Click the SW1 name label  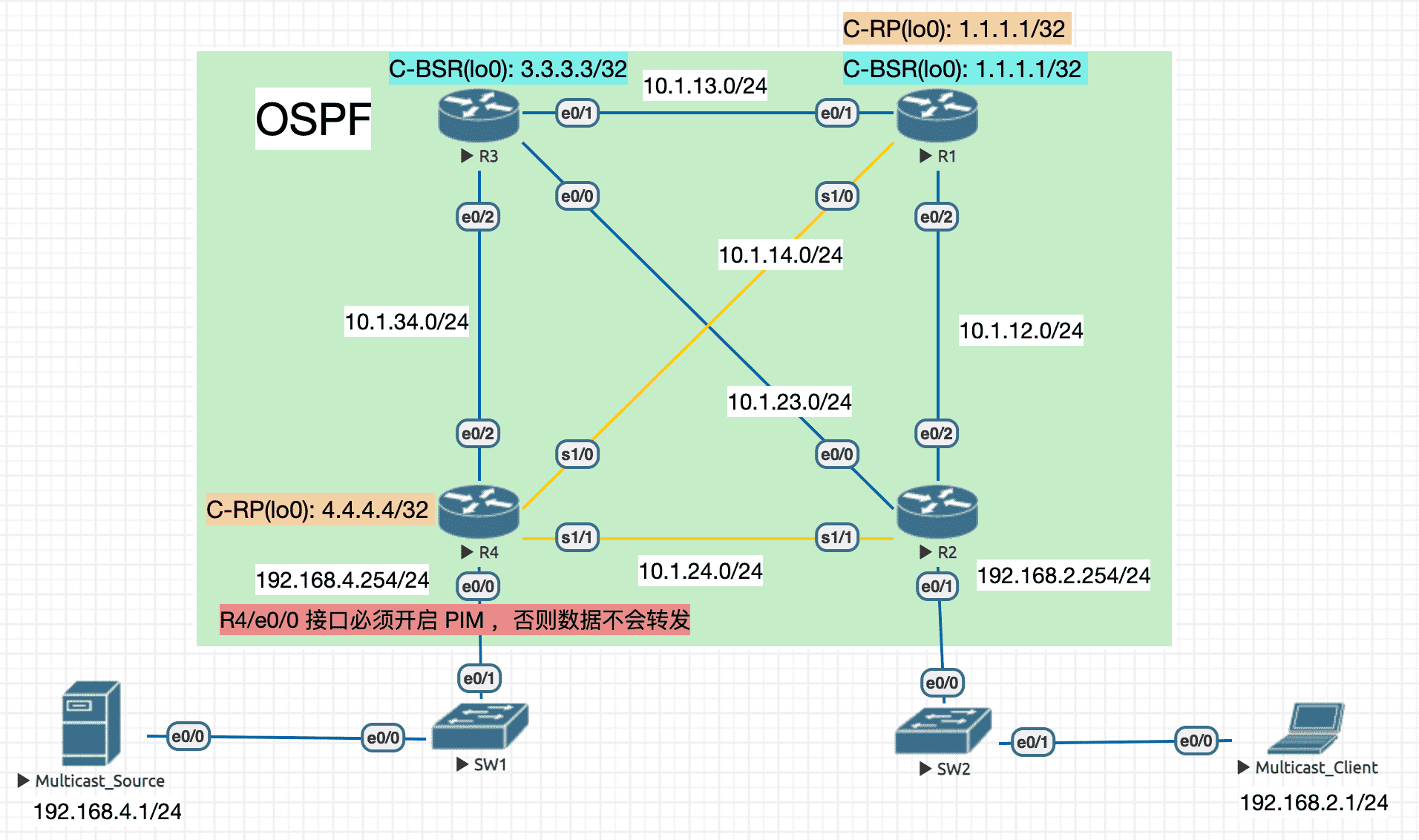click(491, 764)
